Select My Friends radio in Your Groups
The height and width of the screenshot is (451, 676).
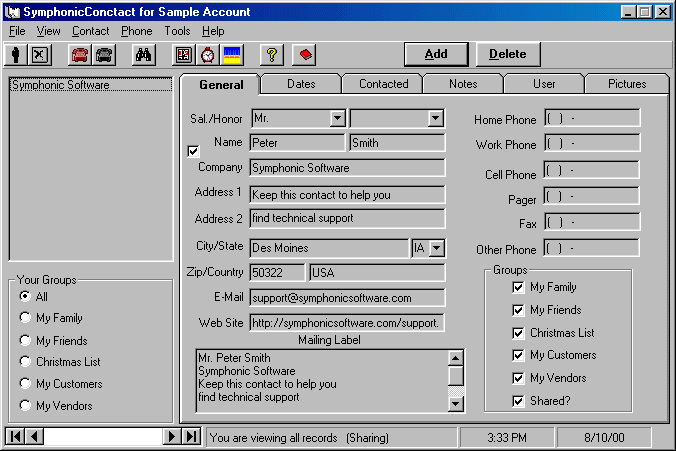pos(25,341)
